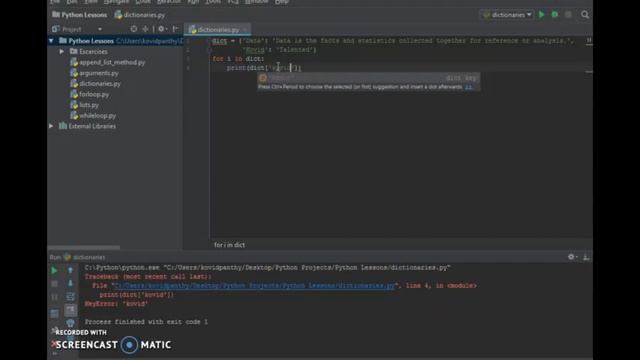Click the scroll-from-source target icon in Project panel
Viewport: 640px width, 360px height.
coord(134,29)
